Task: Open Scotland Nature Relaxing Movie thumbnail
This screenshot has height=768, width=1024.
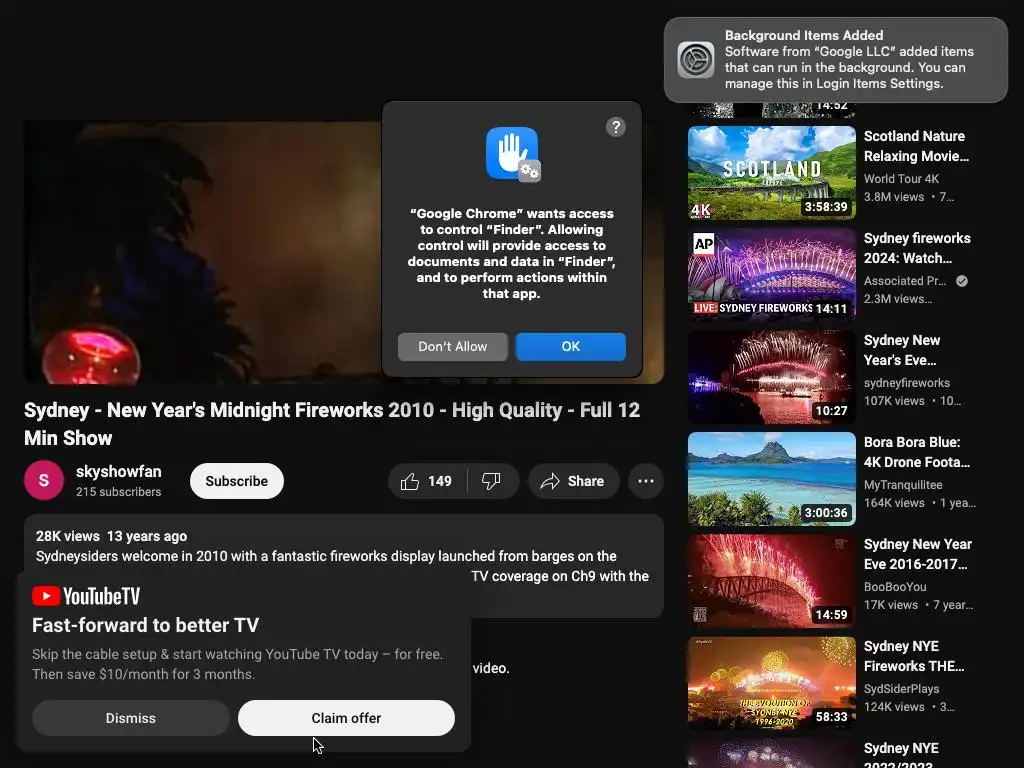Action: (771, 173)
